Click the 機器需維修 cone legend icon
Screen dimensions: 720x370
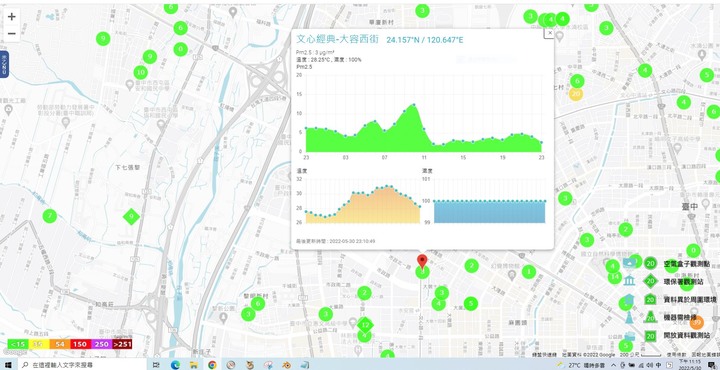[x=630, y=317]
